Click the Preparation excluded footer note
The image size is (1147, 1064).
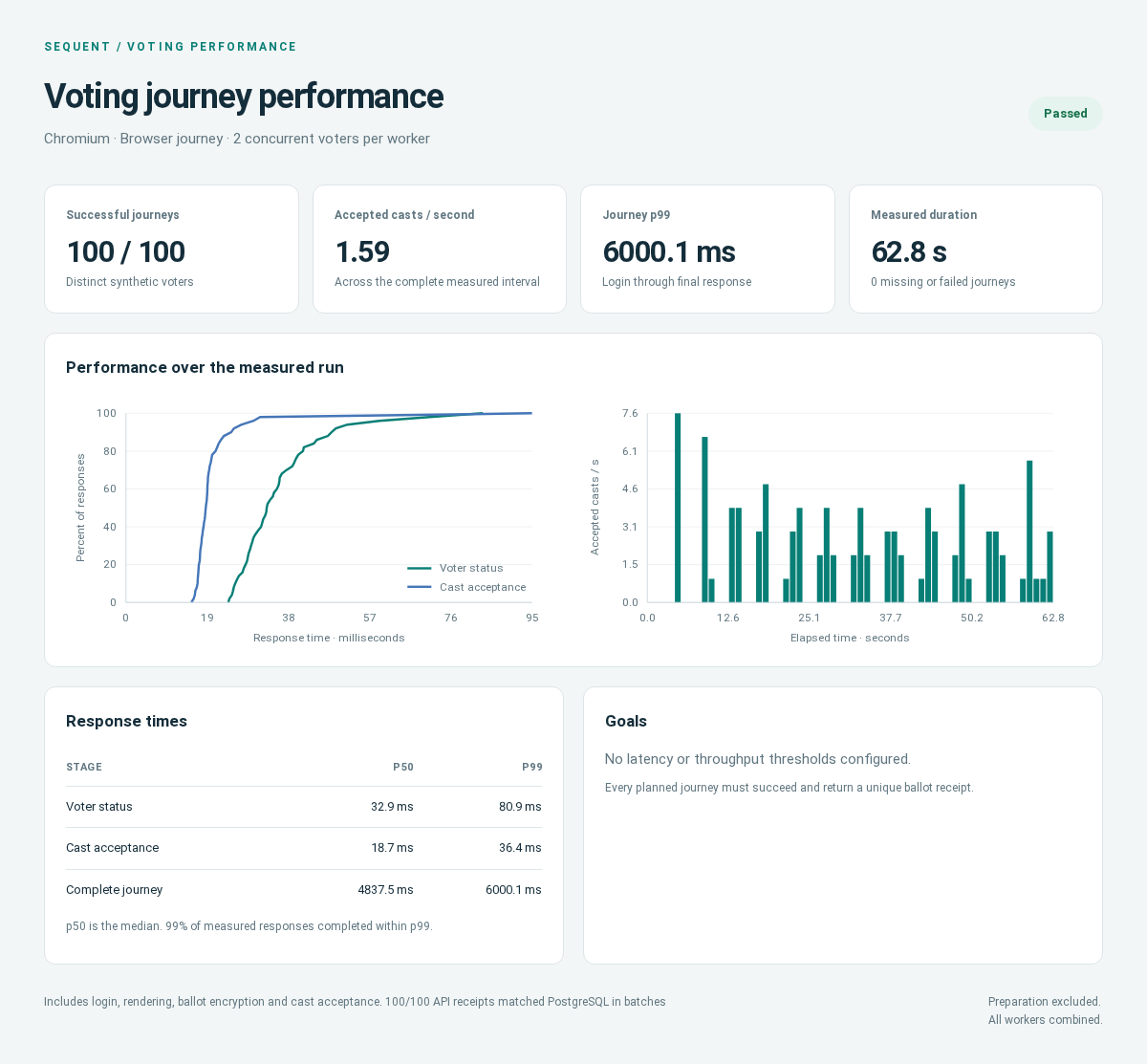(1045, 1002)
